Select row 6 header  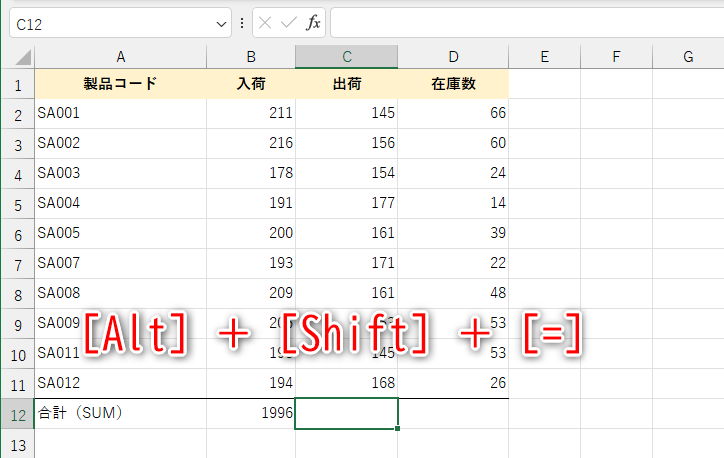pos(18,234)
